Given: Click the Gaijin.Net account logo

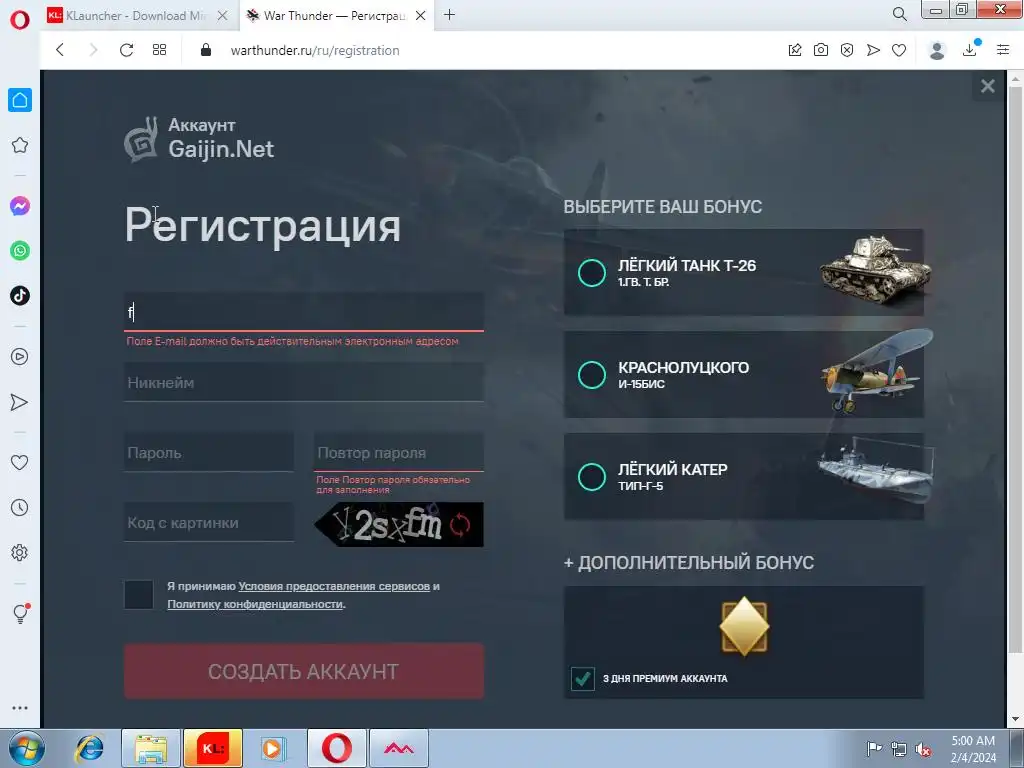Looking at the screenshot, I should tap(199, 139).
